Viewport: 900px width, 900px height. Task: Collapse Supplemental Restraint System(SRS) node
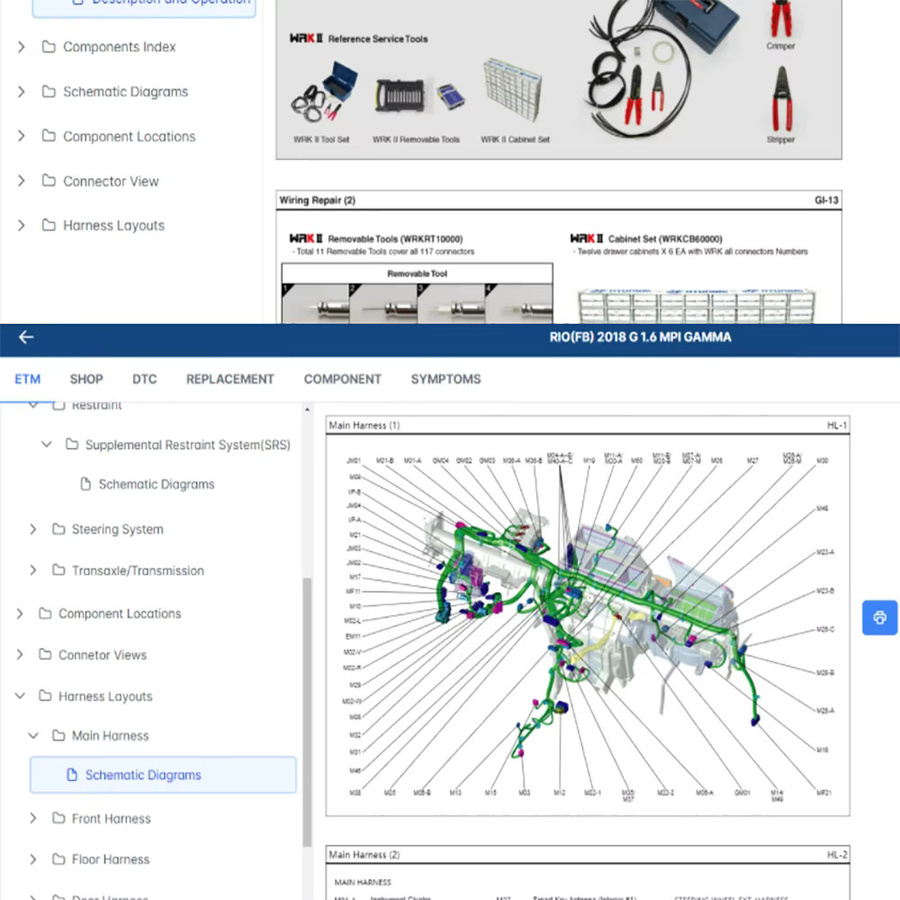[46, 444]
